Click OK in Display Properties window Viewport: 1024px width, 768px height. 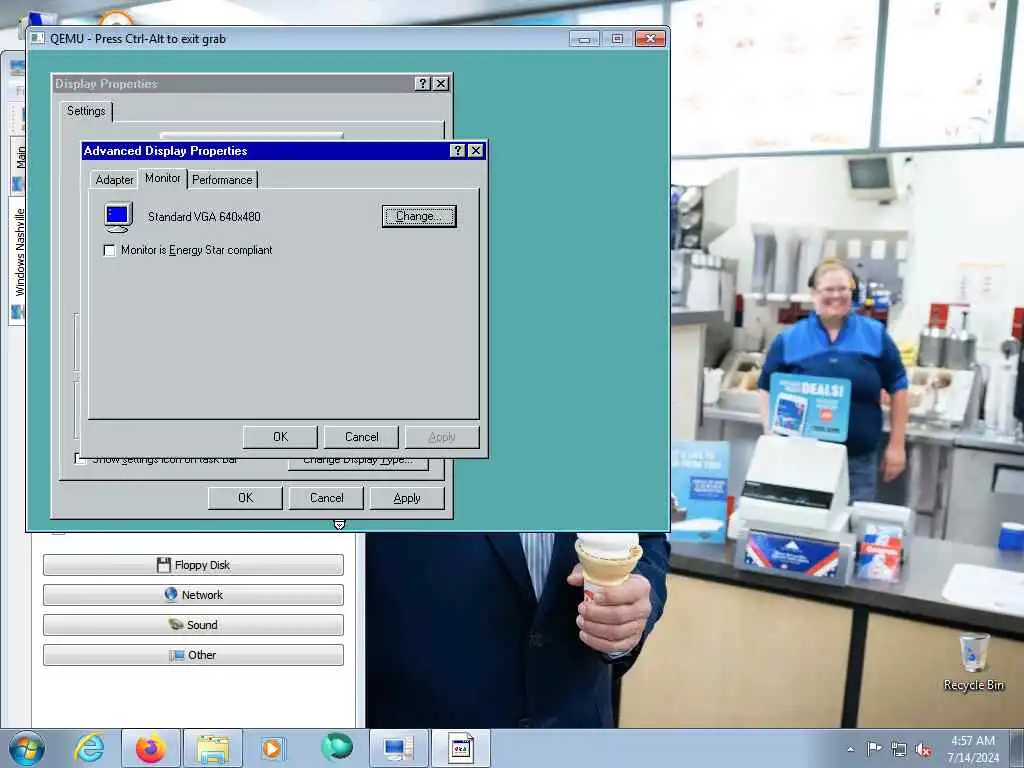pyautogui.click(x=246, y=498)
